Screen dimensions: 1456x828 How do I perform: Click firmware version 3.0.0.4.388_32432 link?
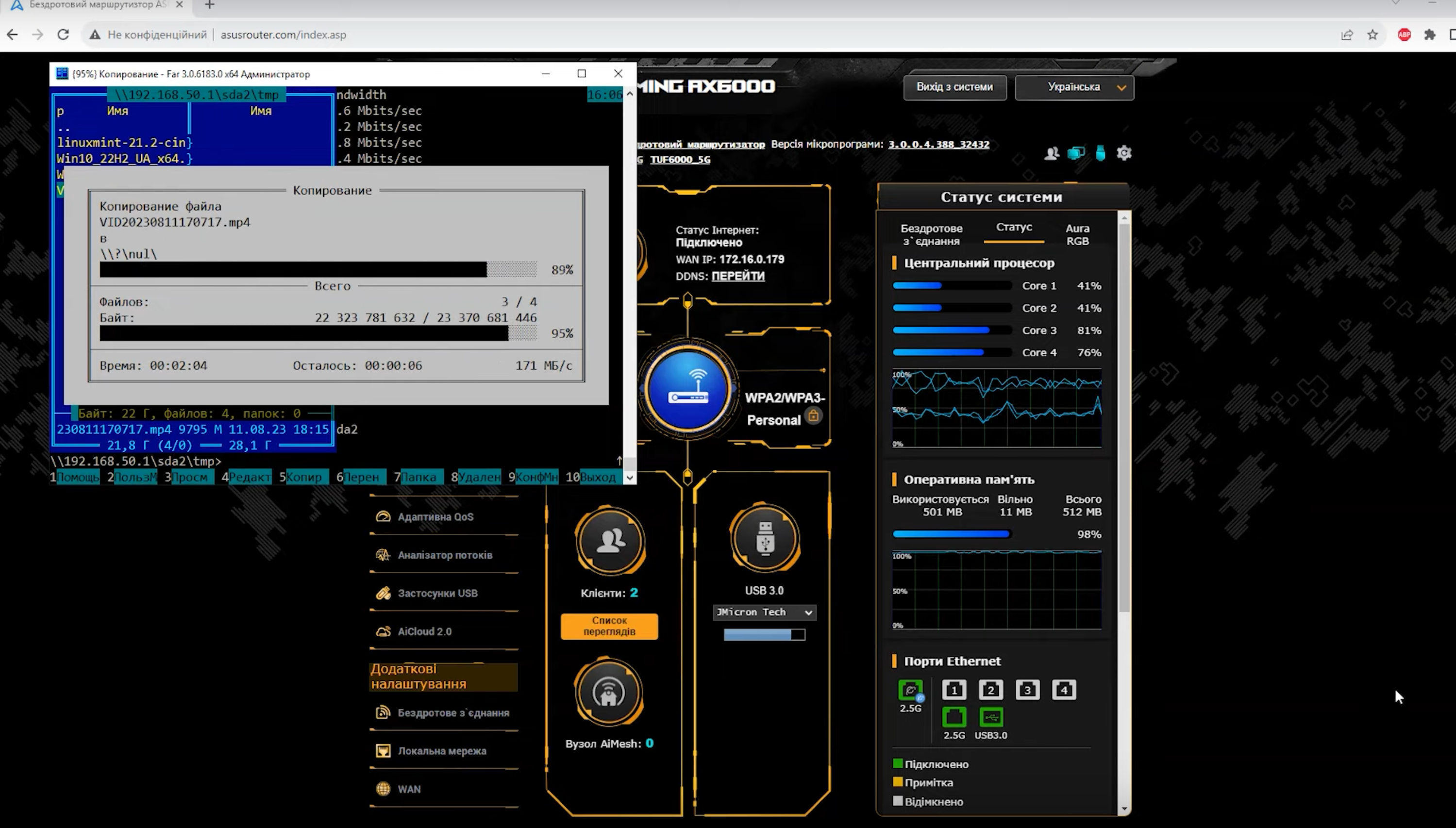tap(938, 144)
